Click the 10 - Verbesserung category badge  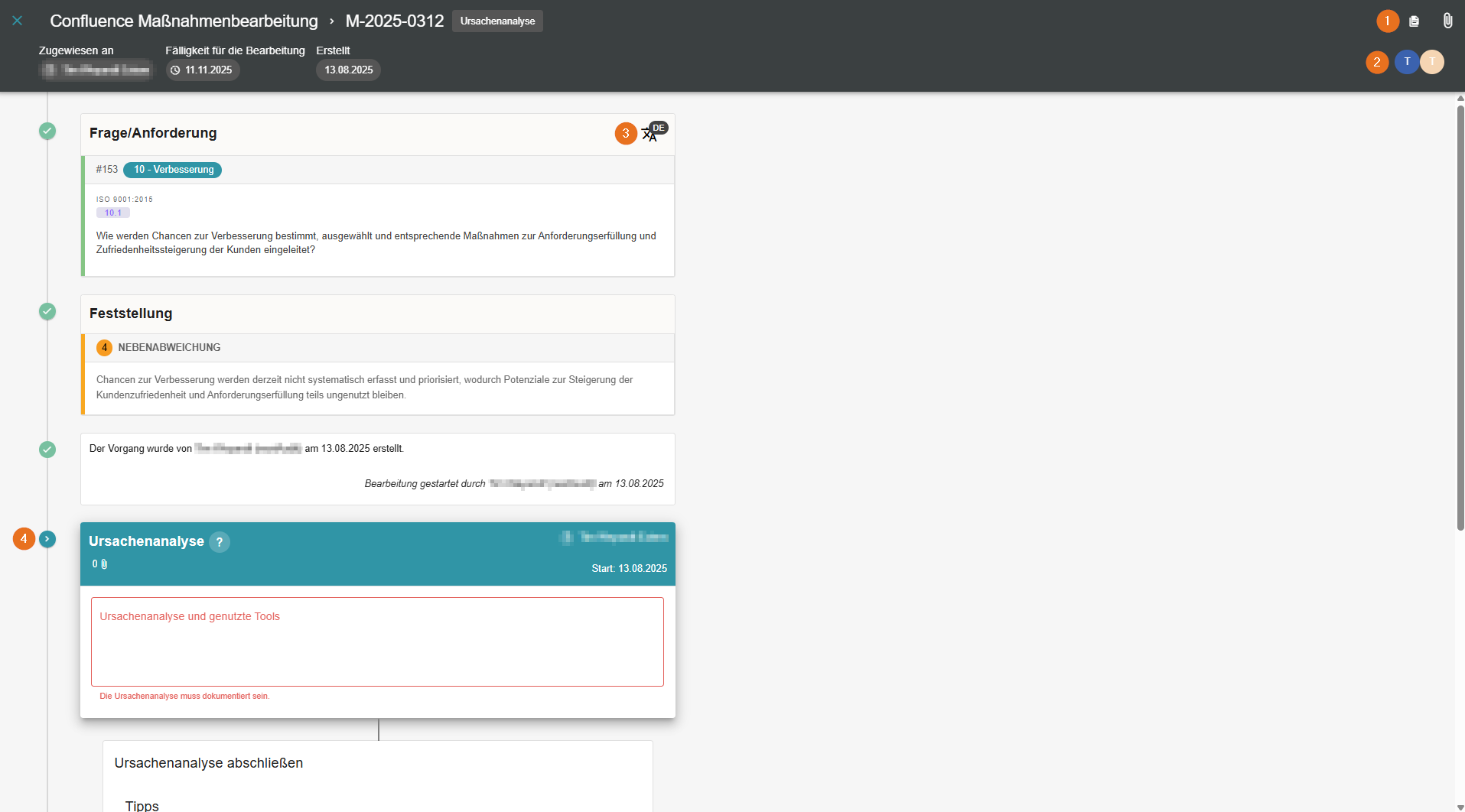click(x=173, y=170)
